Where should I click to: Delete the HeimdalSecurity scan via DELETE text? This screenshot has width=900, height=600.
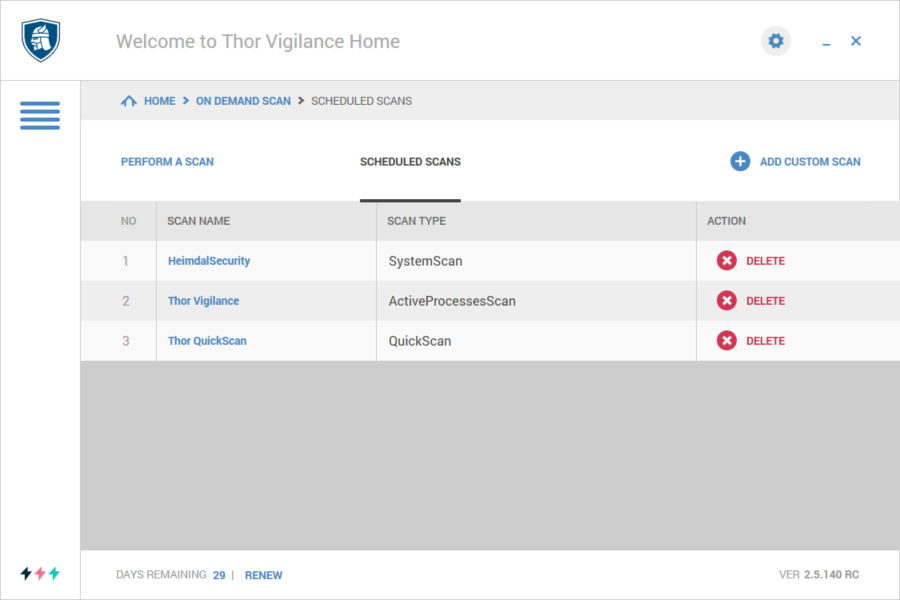pos(765,261)
